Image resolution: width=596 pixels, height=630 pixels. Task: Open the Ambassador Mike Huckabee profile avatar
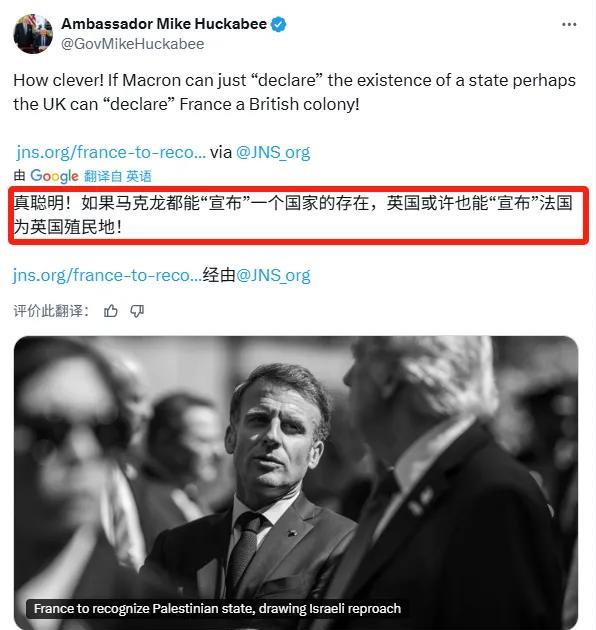coord(33,34)
